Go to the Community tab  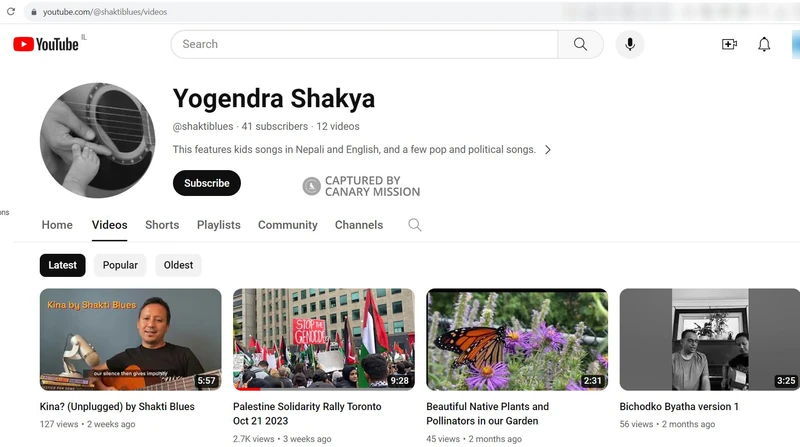click(288, 225)
